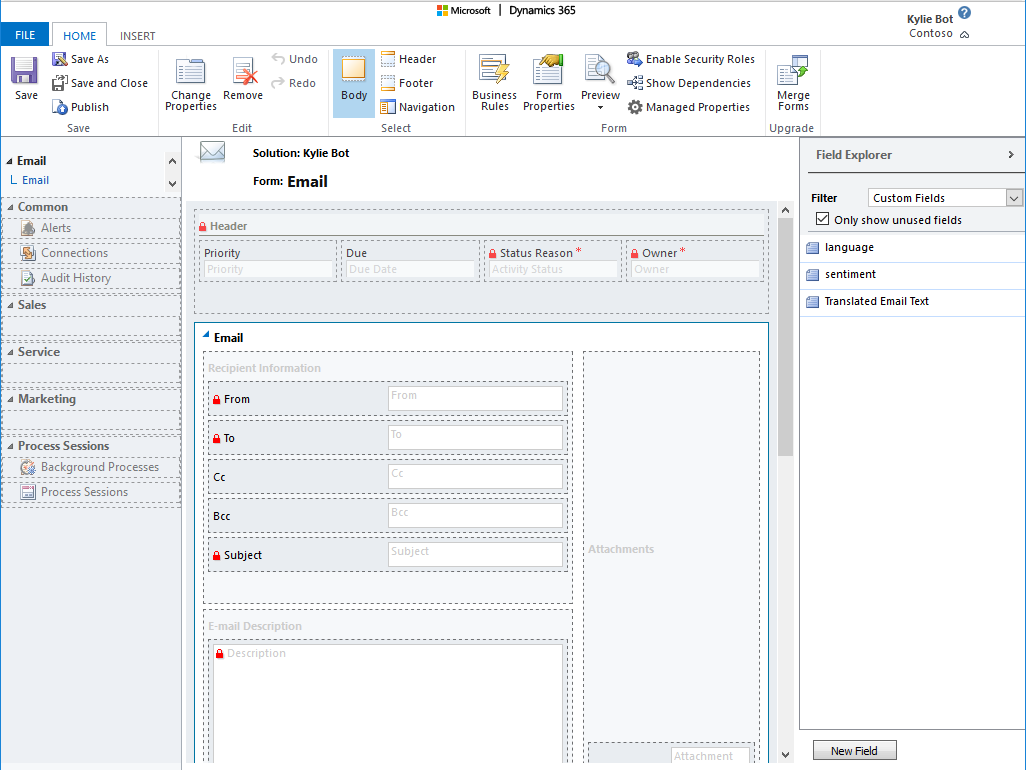Click the Subject field input
The height and width of the screenshot is (770, 1026).
point(475,554)
